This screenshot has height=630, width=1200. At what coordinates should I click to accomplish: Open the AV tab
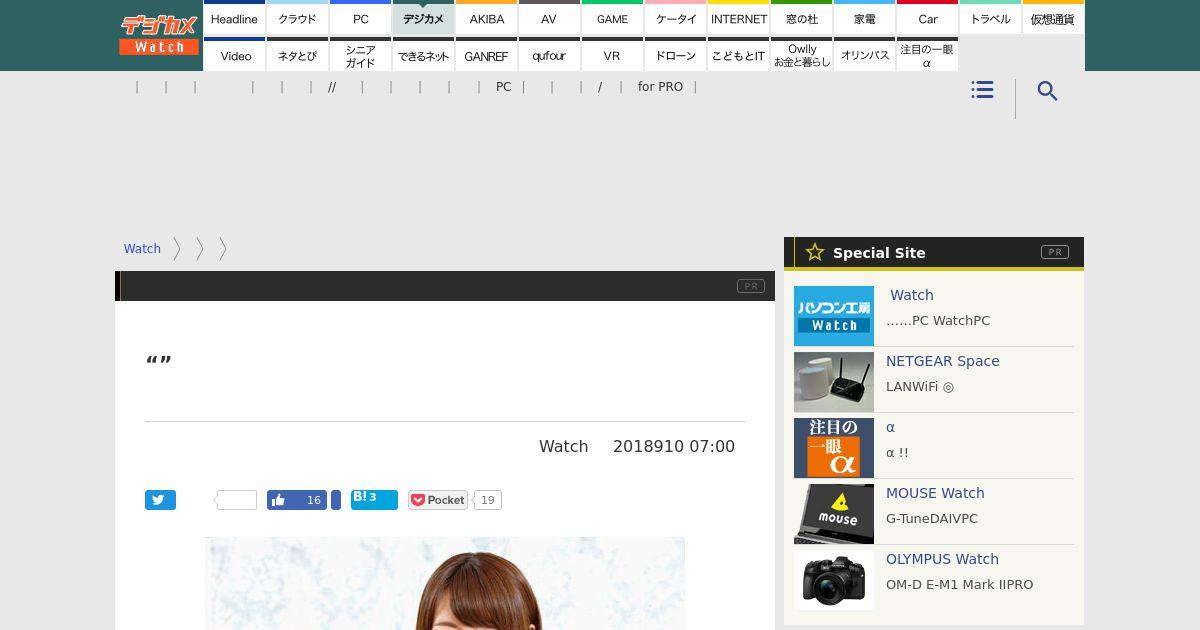[x=549, y=18]
